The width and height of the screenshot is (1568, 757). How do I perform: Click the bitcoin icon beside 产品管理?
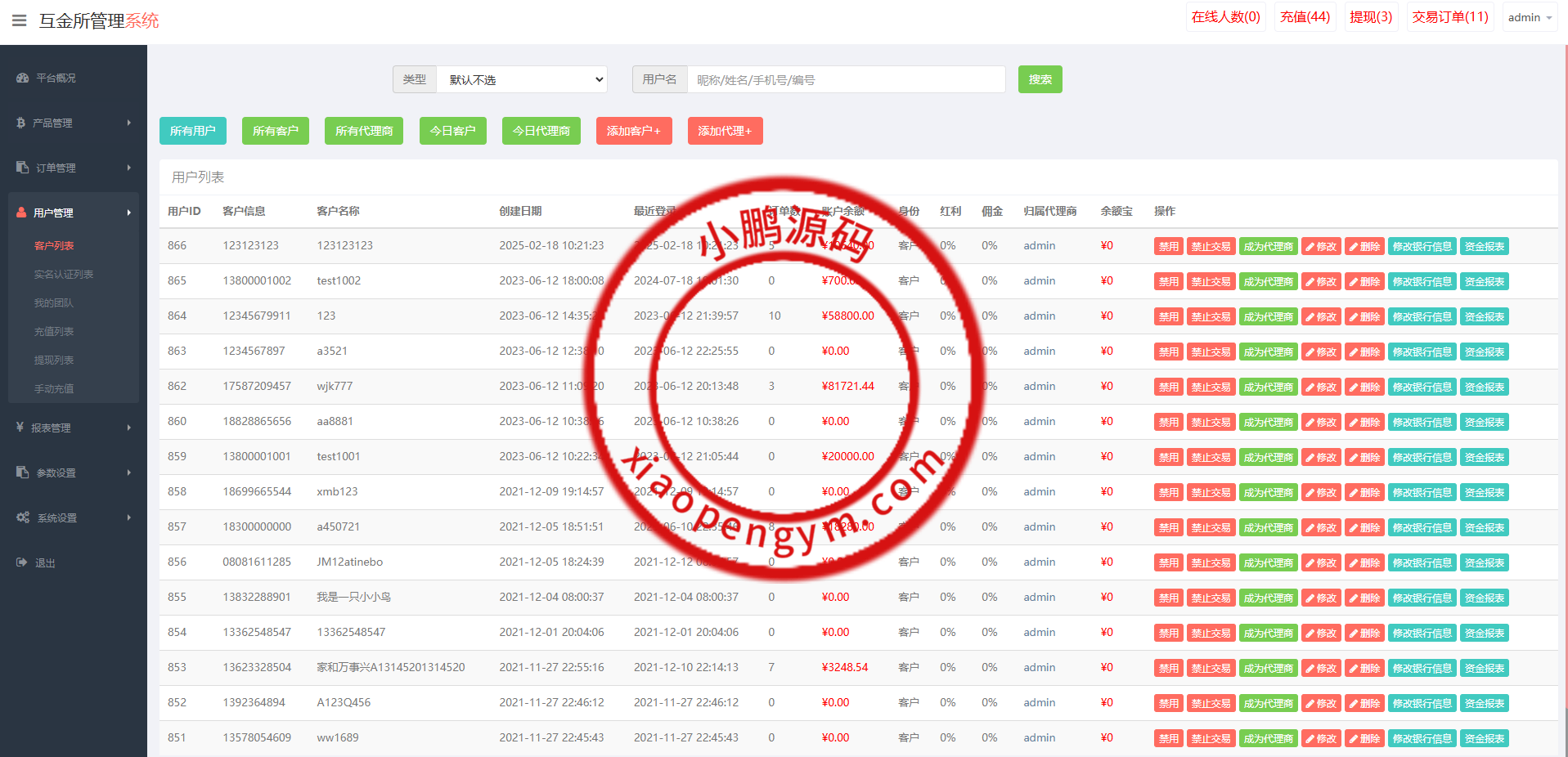click(21, 123)
